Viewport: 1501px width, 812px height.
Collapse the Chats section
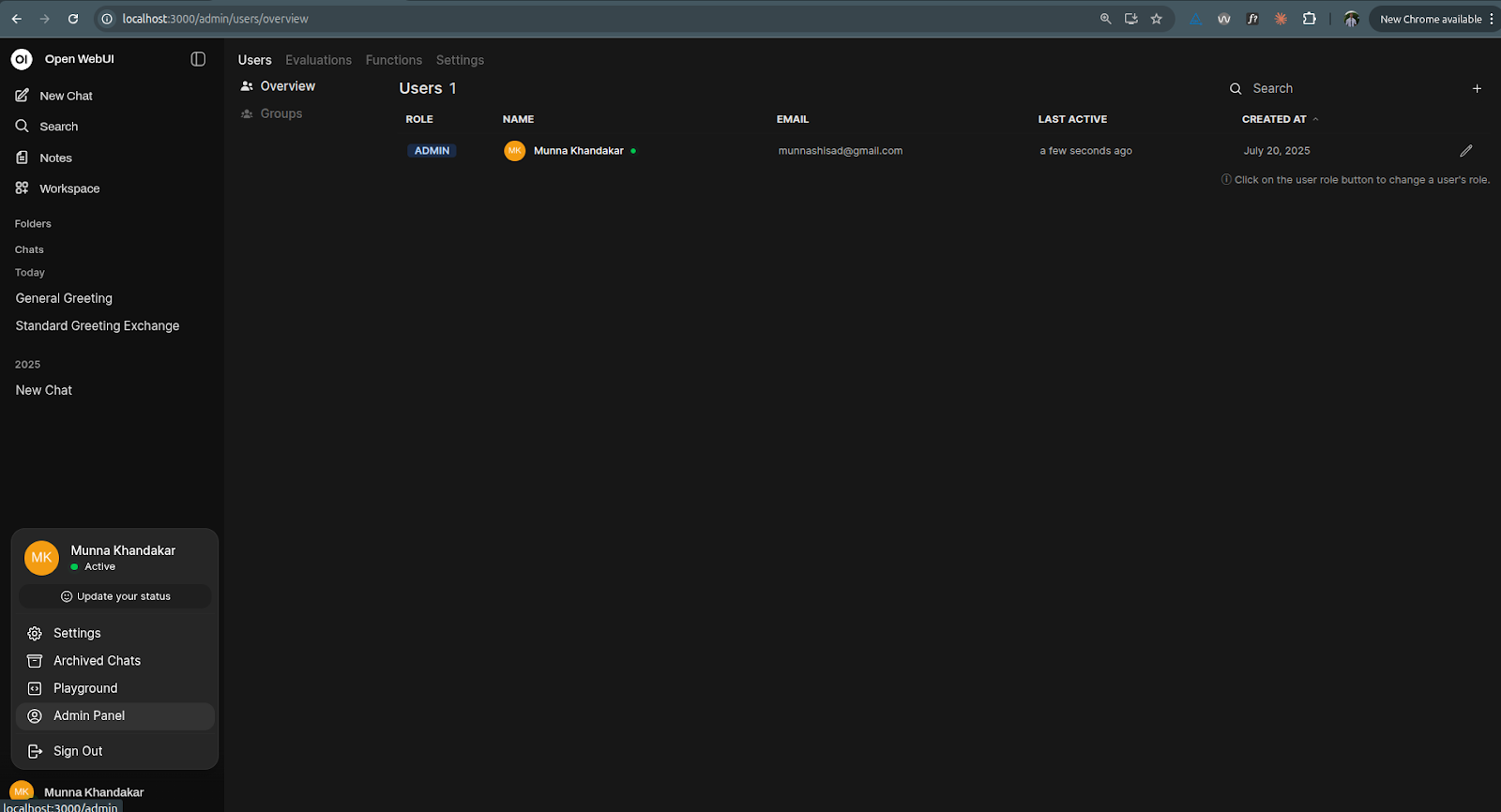29,249
